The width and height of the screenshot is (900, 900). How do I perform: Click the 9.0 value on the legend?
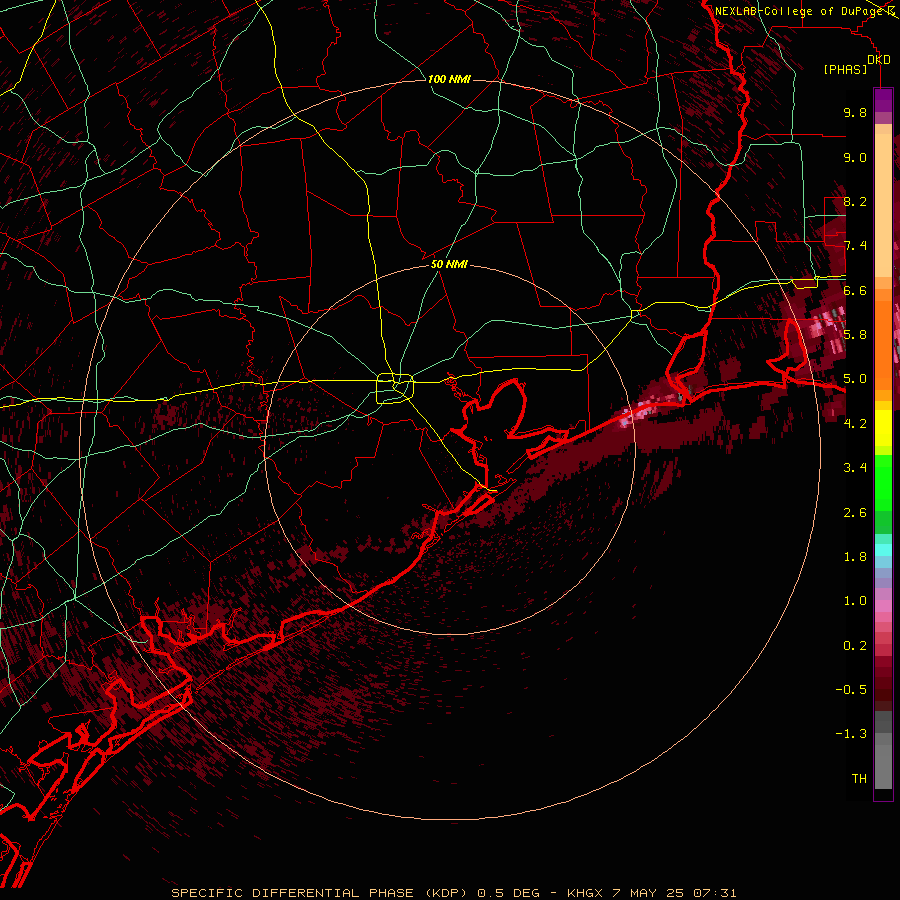(855, 157)
